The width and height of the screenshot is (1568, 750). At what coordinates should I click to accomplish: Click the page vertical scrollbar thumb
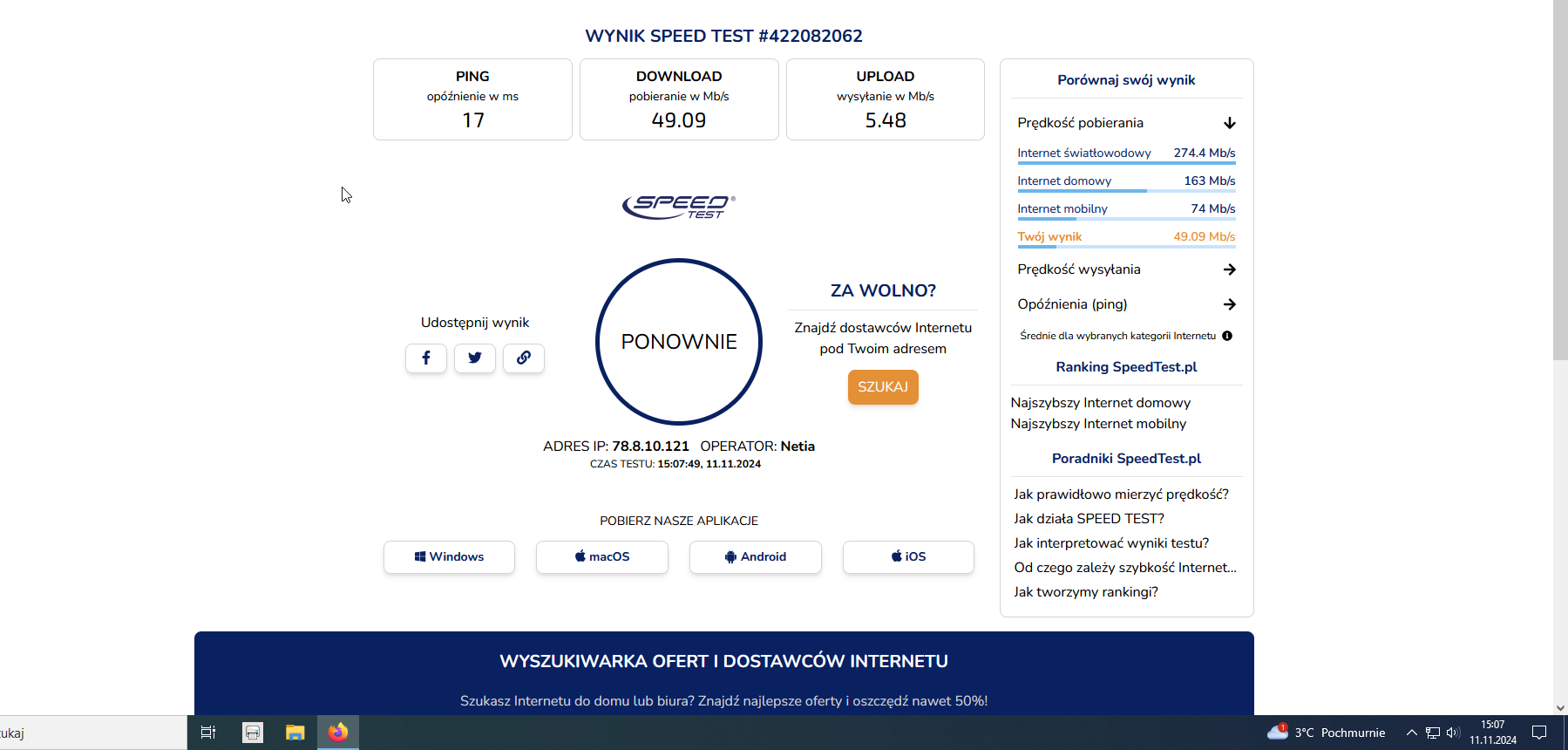click(x=1560, y=180)
